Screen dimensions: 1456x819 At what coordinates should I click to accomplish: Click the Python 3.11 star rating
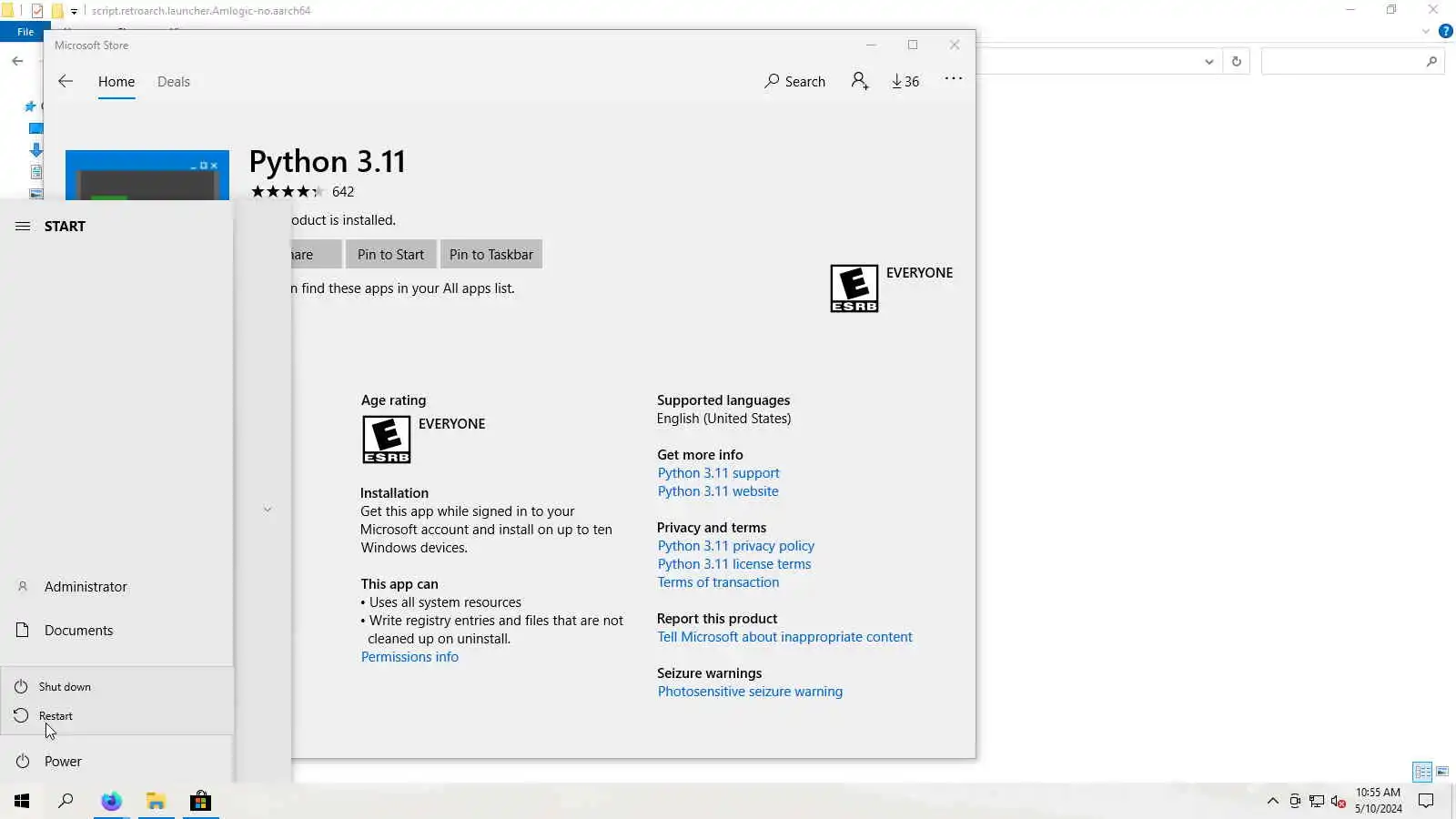tap(287, 192)
